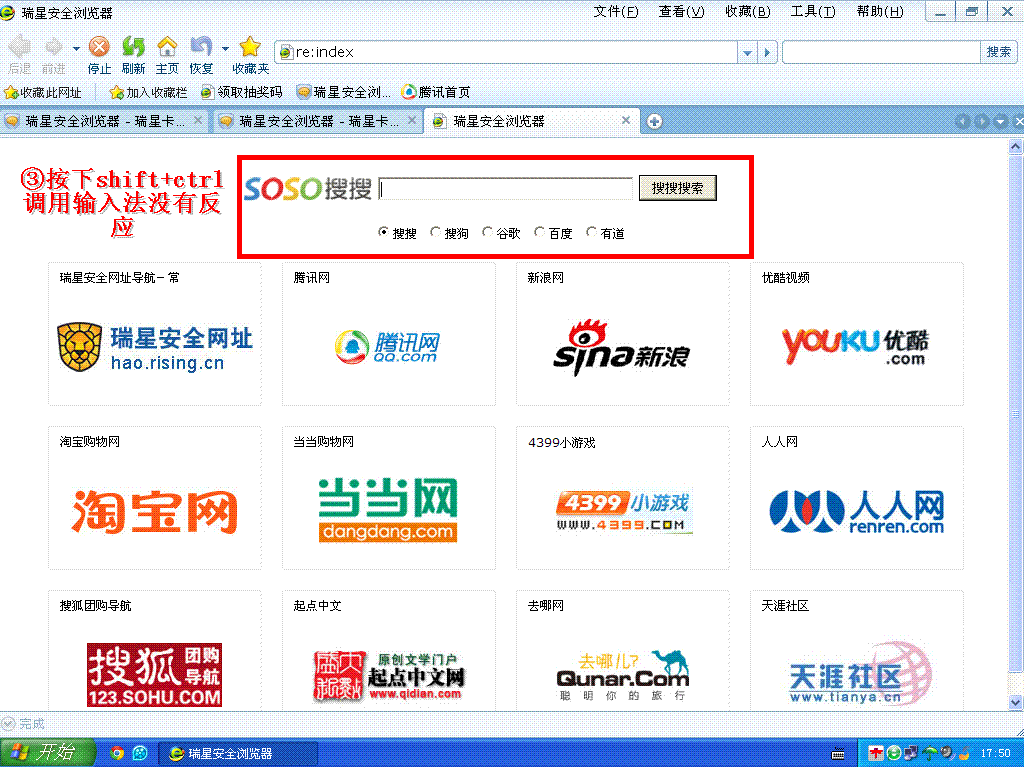Click 收藏此网址 bookmark bar item
Image resolution: width=1024 pixels, height=767 pixels.
pos(43,93)
